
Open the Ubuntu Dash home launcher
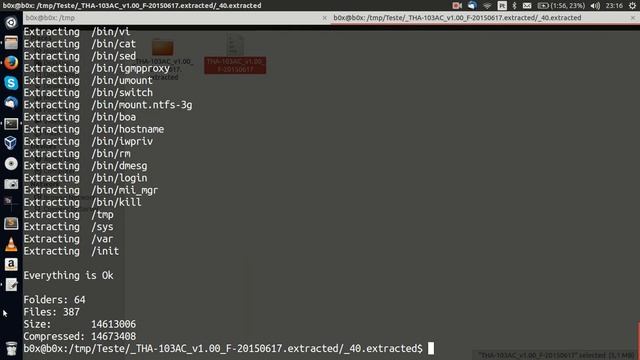[11, 22]
